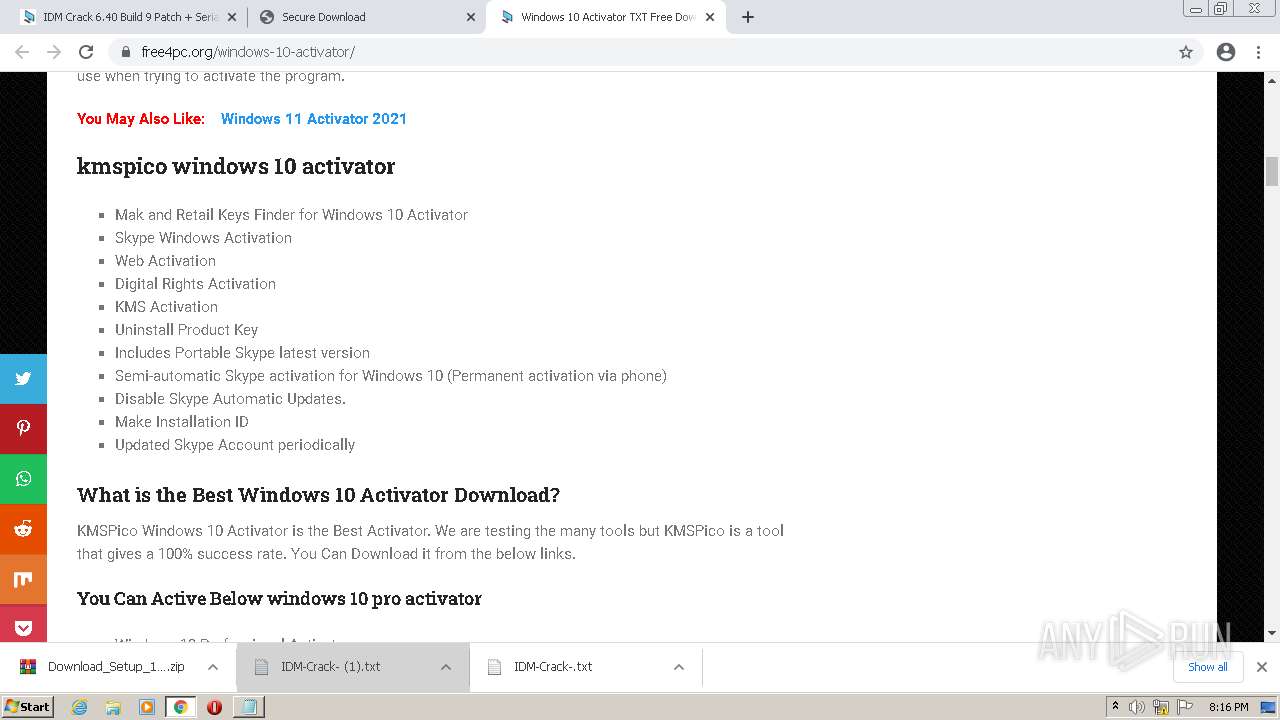This screenshot has width=1280, height=720.
Task: Reload the current page
Action: coord(86,52)
